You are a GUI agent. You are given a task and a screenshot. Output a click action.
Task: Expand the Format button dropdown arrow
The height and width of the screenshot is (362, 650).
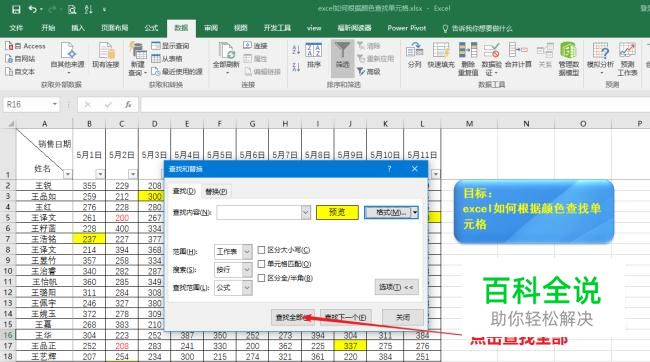click(x=415, y=212)
